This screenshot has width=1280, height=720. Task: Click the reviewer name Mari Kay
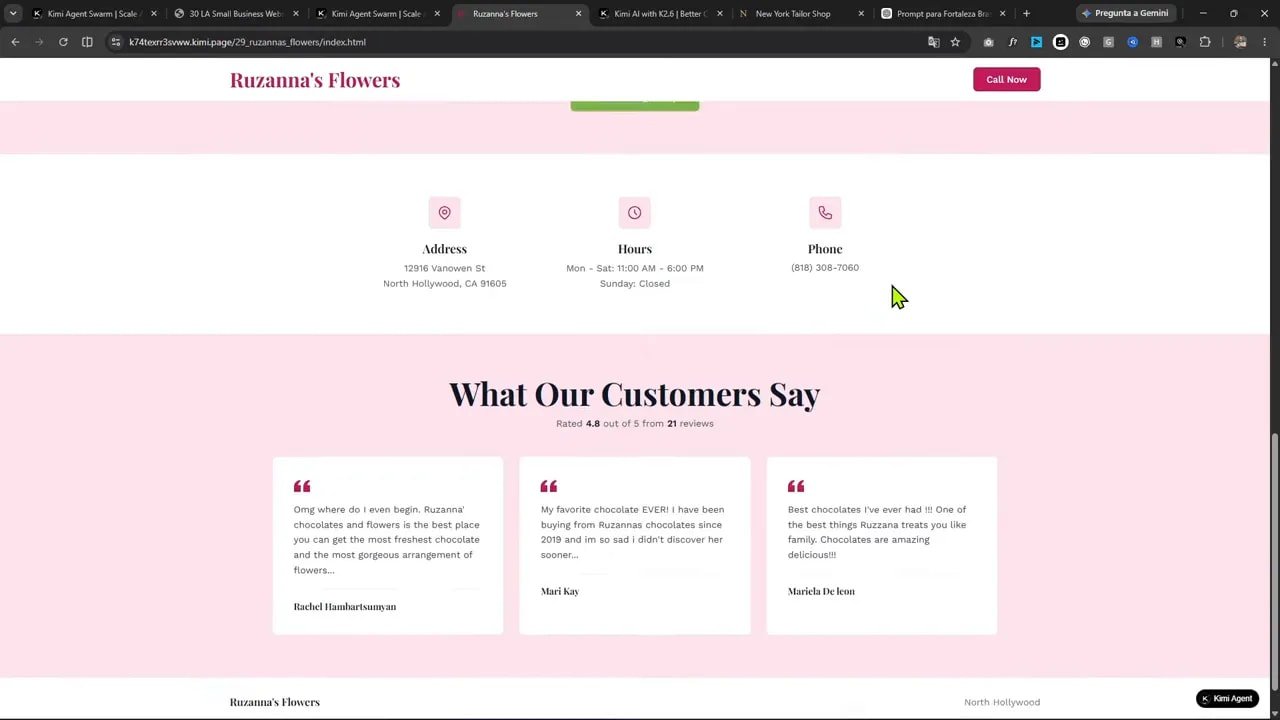560,591
